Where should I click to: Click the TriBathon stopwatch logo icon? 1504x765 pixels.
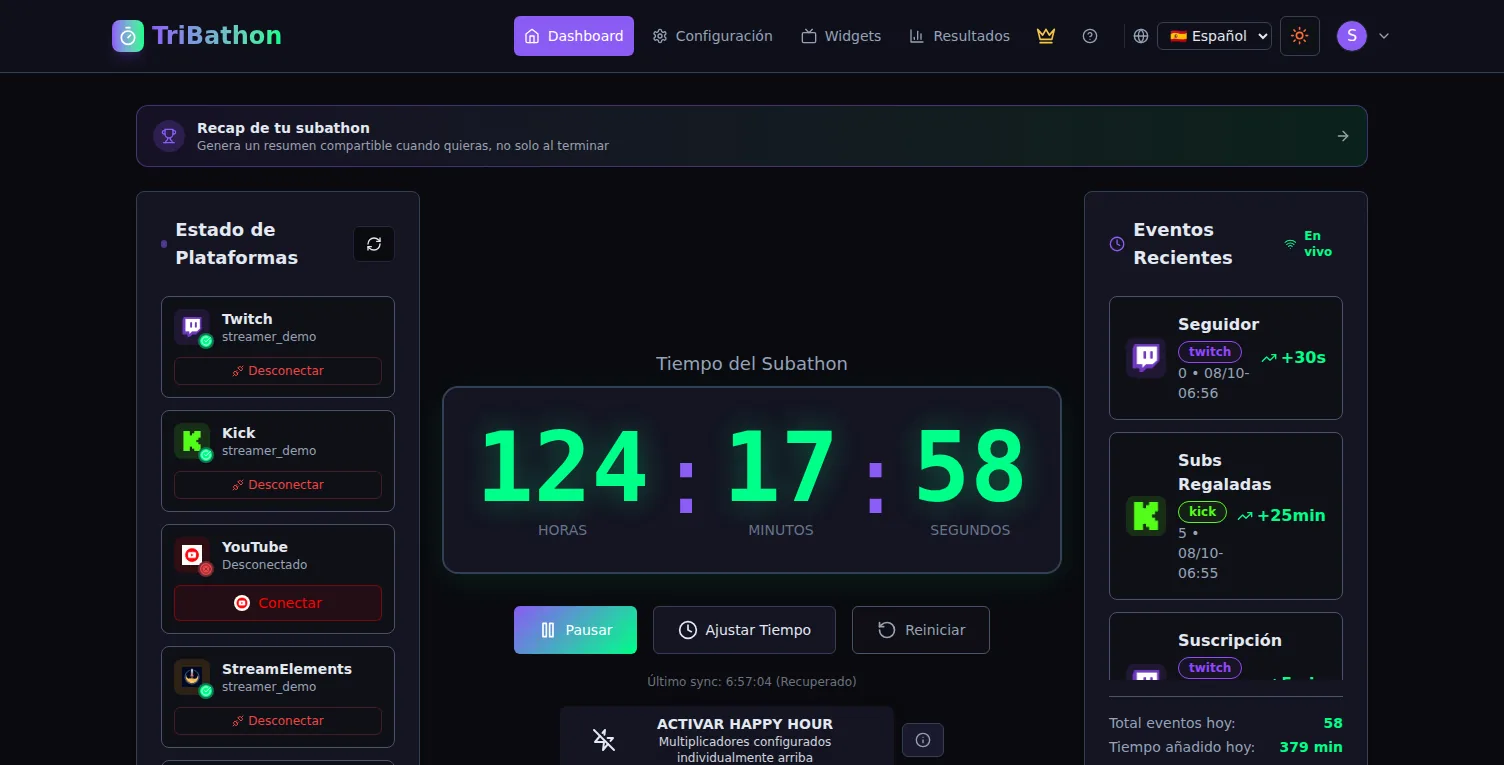[128, 36]
